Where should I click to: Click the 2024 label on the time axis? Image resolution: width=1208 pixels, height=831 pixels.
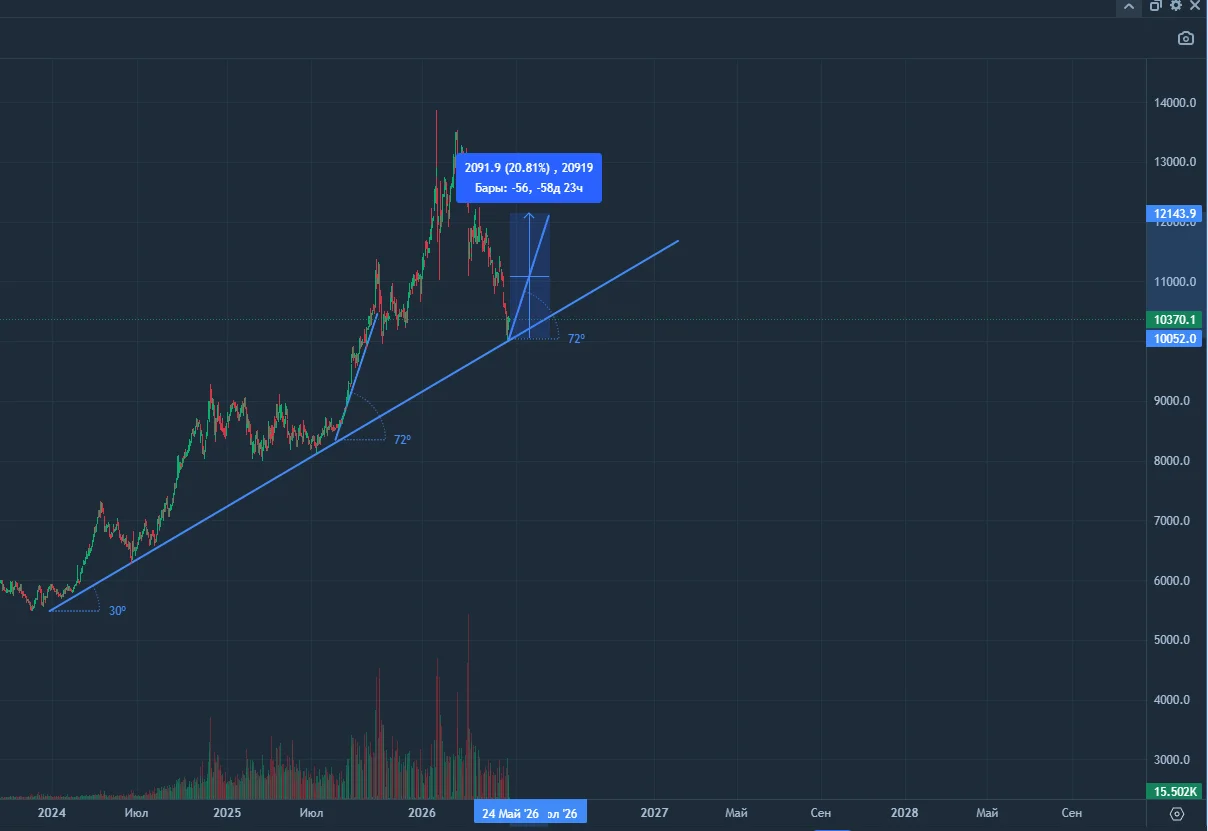(51, 814)
